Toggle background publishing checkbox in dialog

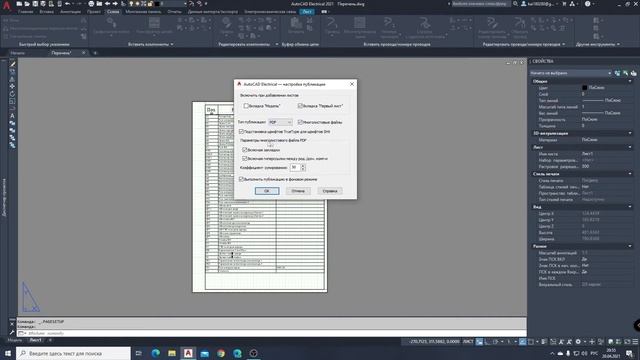click(x=241, y=179)
